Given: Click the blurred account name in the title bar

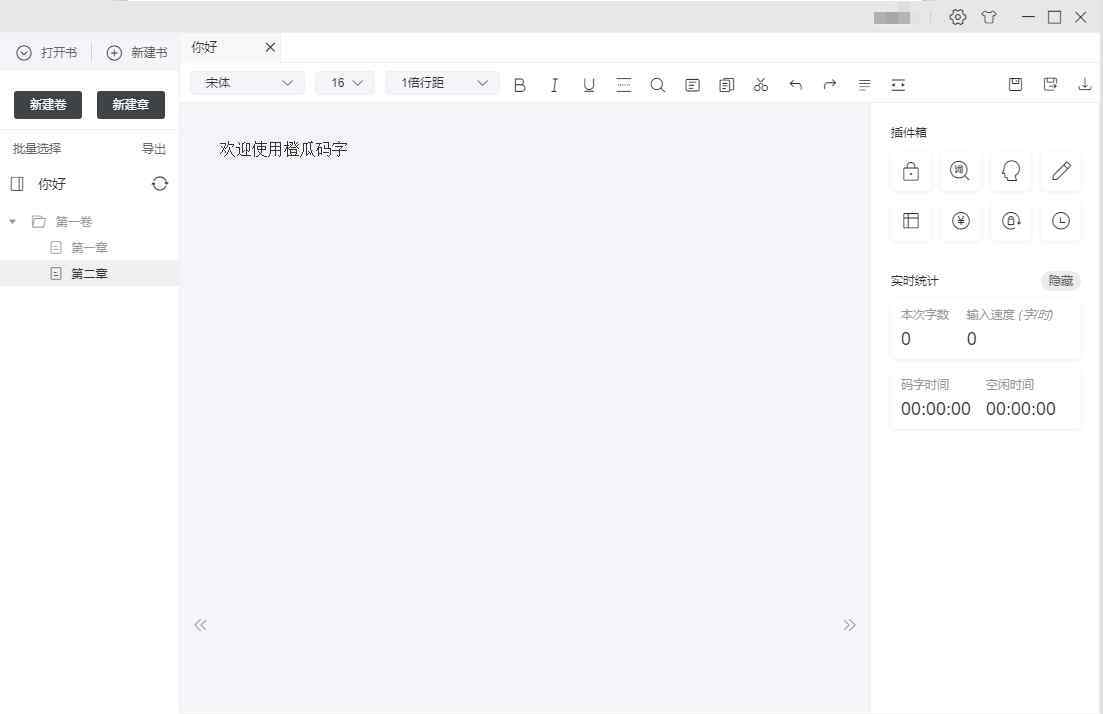Looking at the screenshot, I should pyautogui.click(x=892, y=18).
